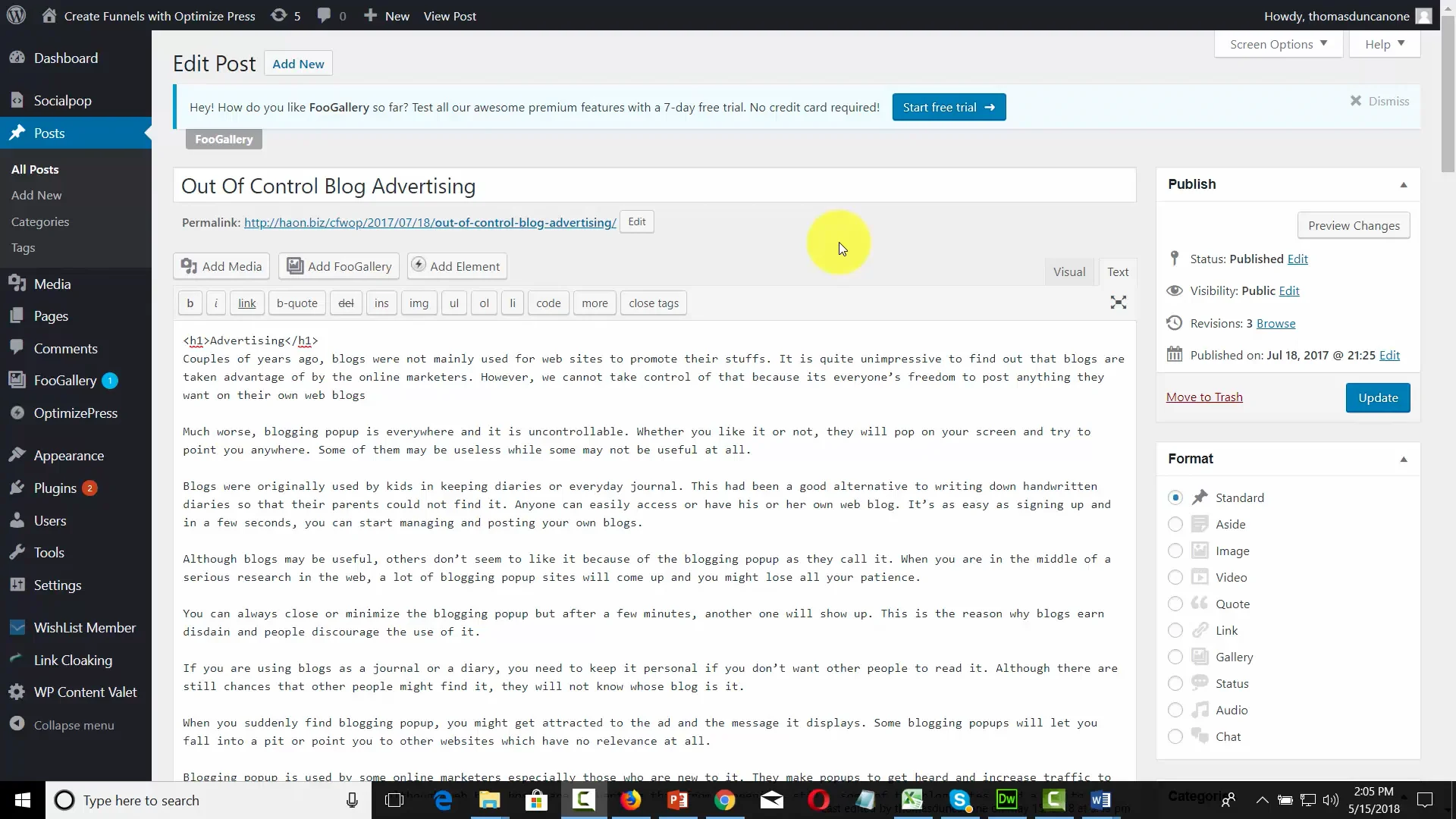Click the WordPress logo icon
The height and width of the screenshot is (819, 1456).
point(16,15)
